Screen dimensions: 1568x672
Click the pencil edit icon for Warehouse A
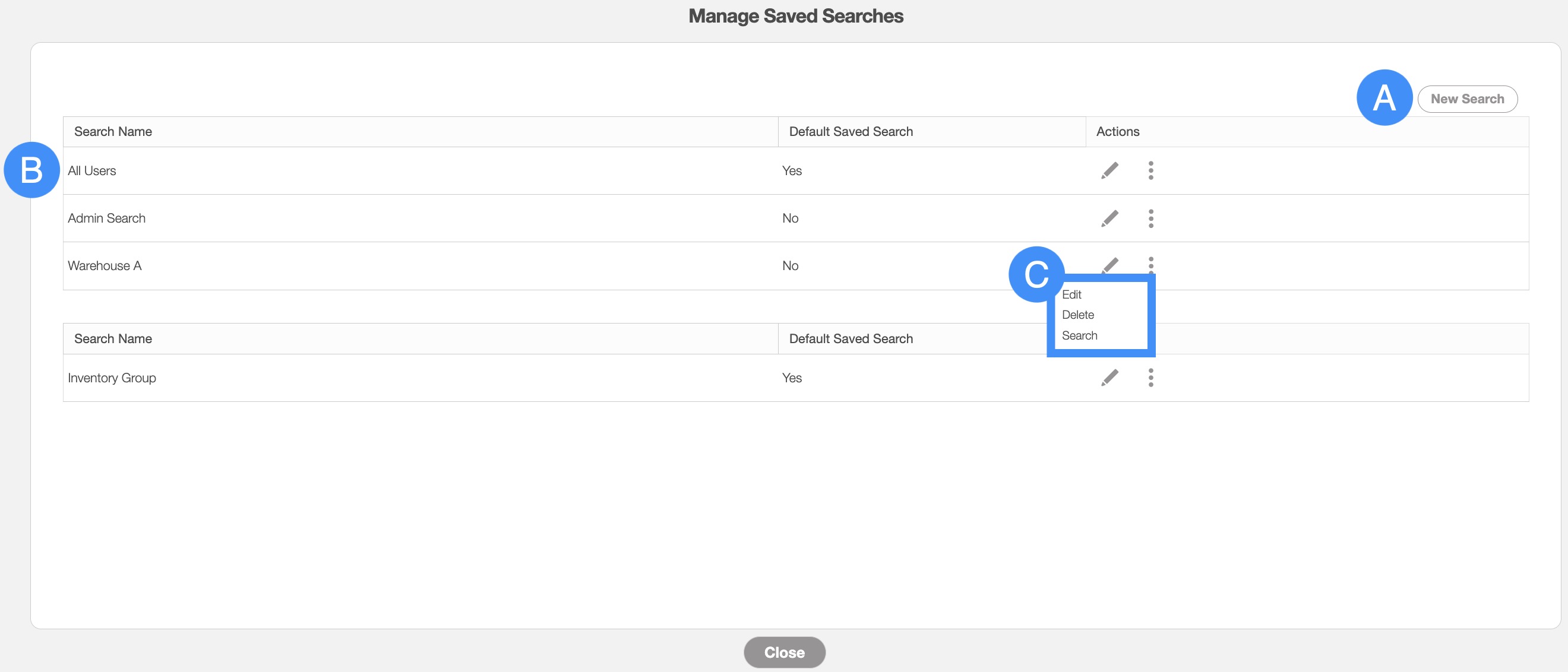[1111, 265]
